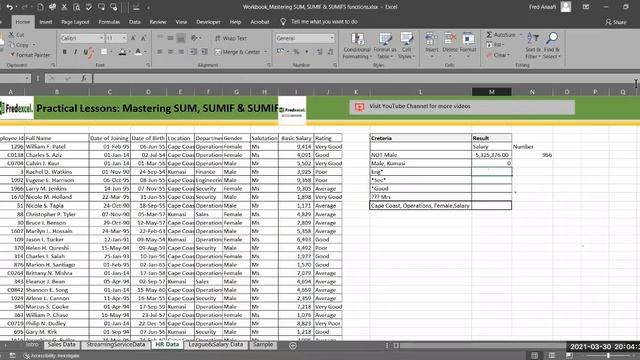Toggle Bold formatting
The image size is (640, 360).
pyautogui.click(x=64, y=52)
